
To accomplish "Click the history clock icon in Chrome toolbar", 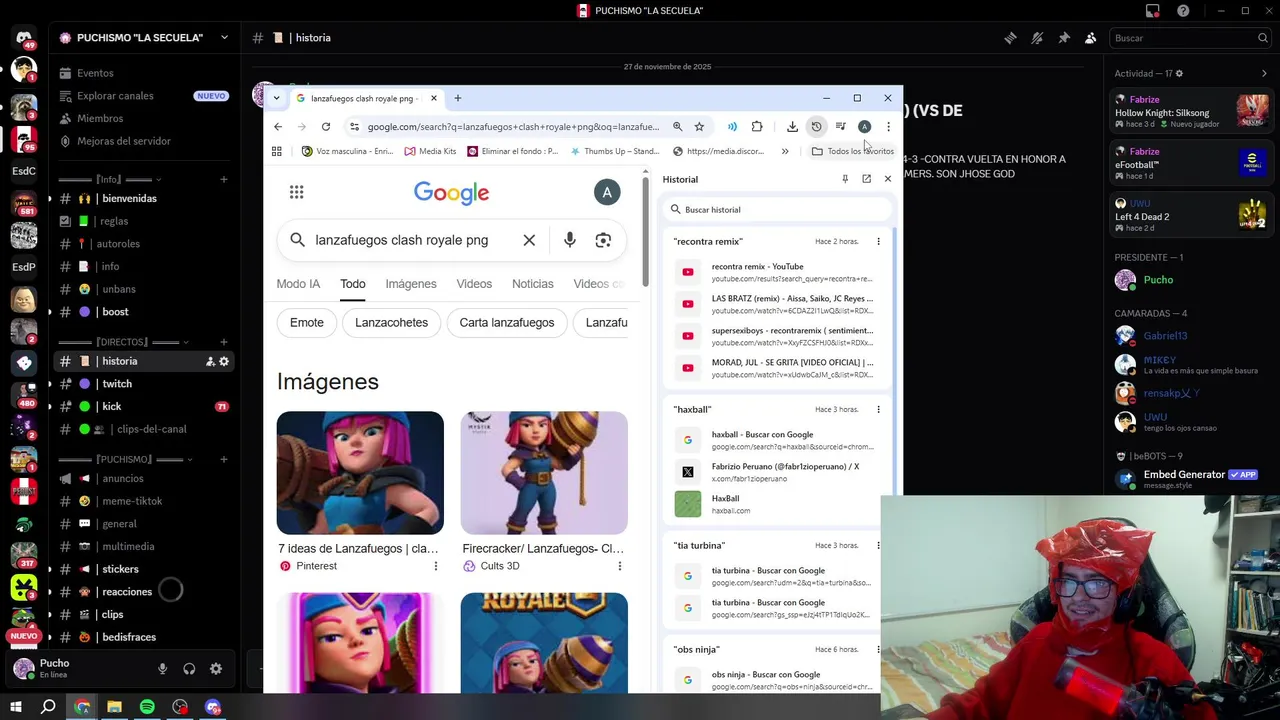I will click(x=816, y=127).
